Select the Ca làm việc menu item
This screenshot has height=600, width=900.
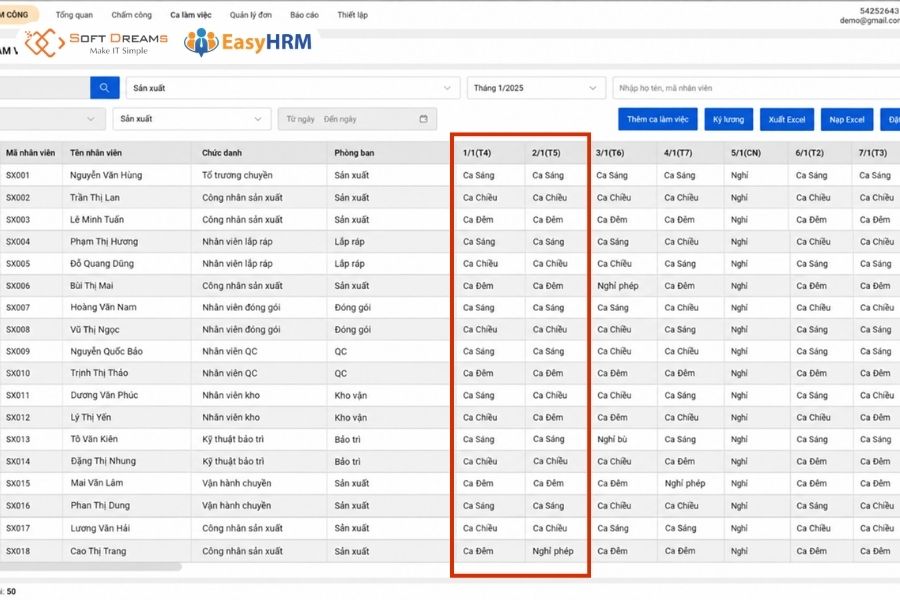[191, 15]
